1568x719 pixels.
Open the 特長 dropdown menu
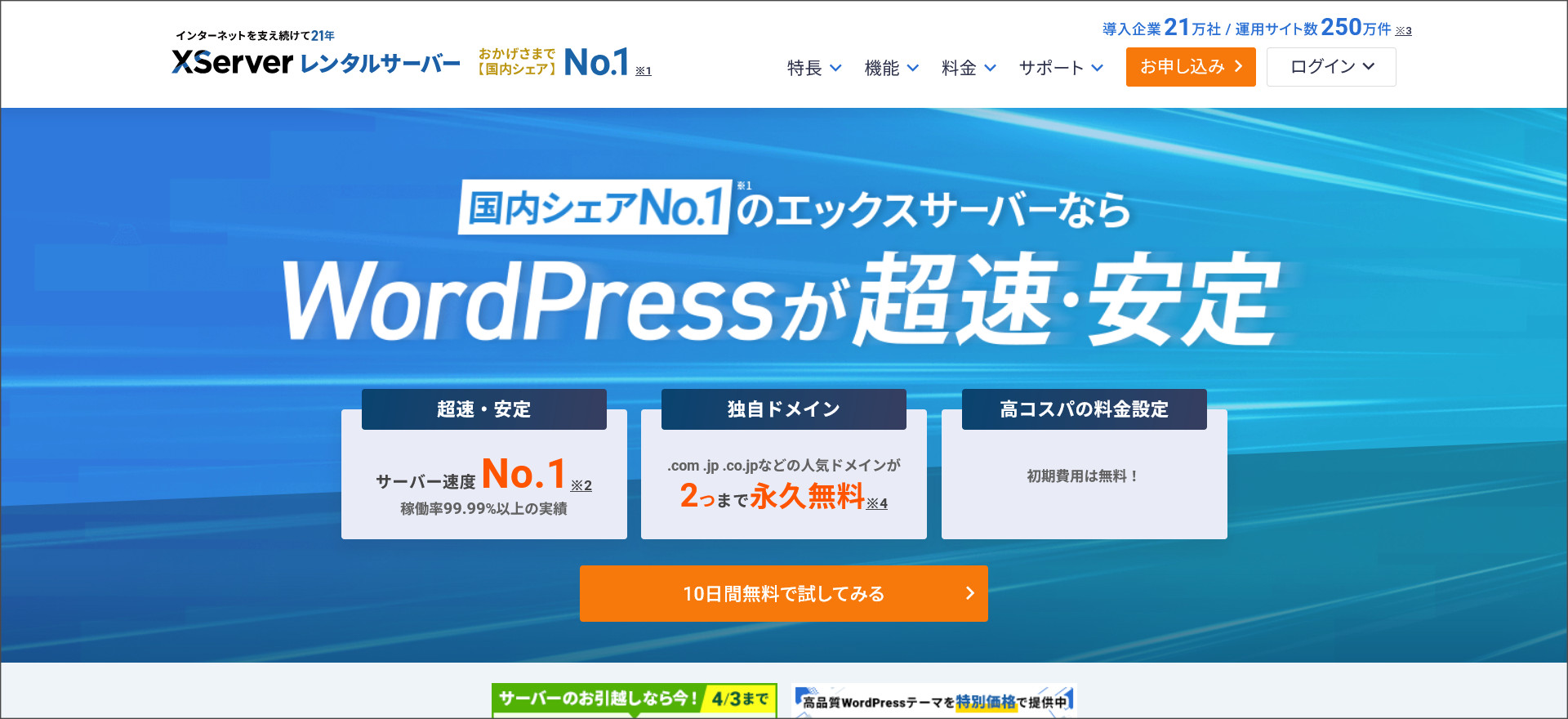[x=814, y=68]
